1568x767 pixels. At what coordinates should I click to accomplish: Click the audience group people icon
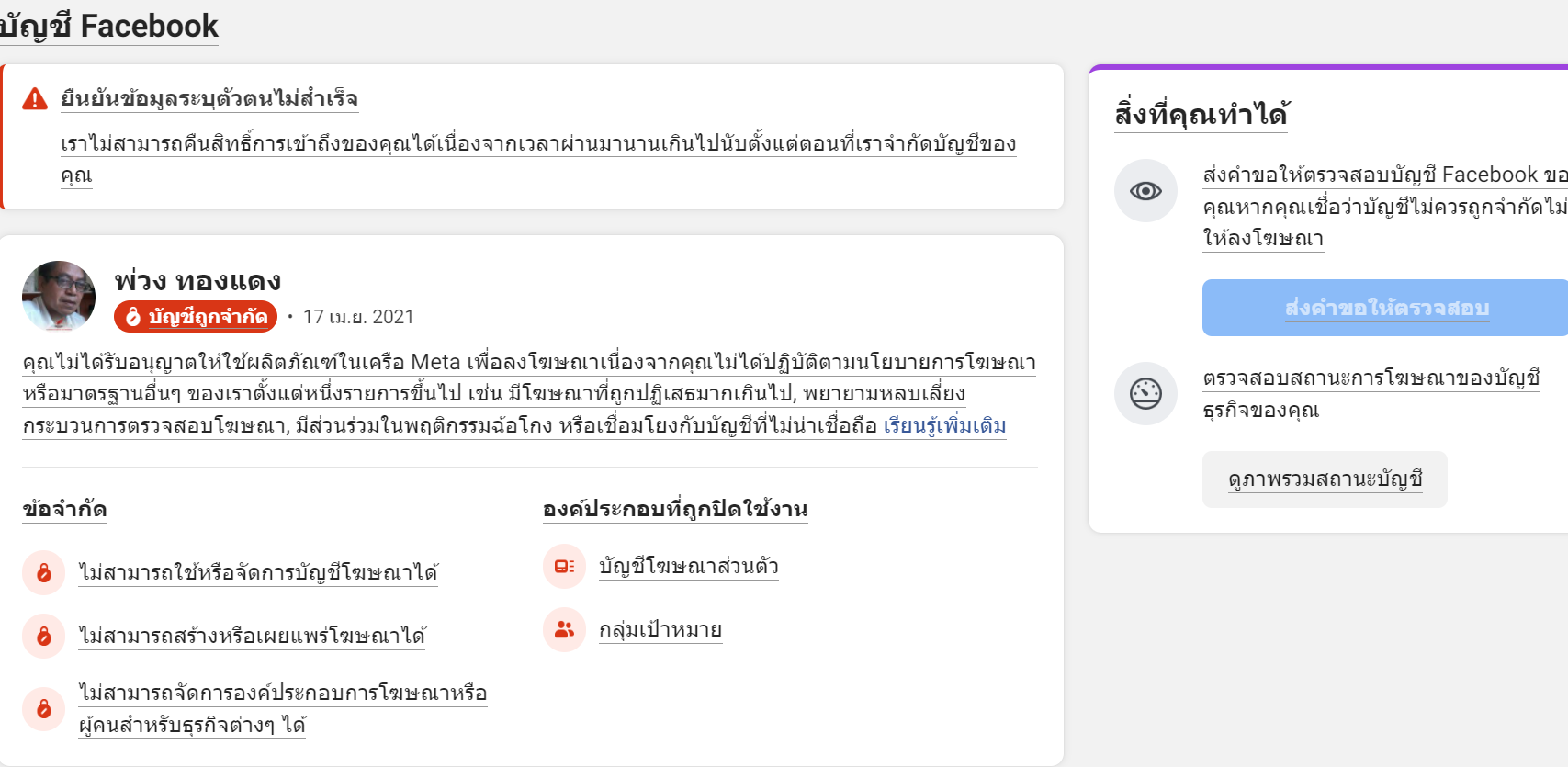564,630
